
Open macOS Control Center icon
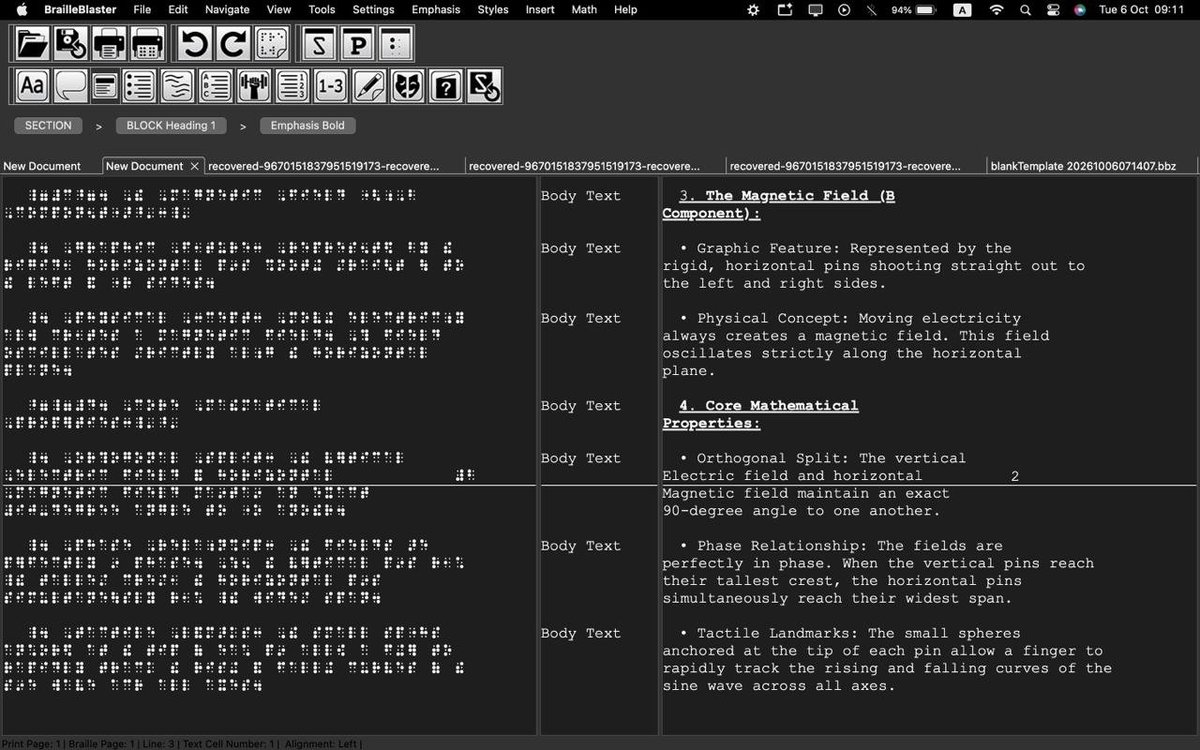point(1053,10)
